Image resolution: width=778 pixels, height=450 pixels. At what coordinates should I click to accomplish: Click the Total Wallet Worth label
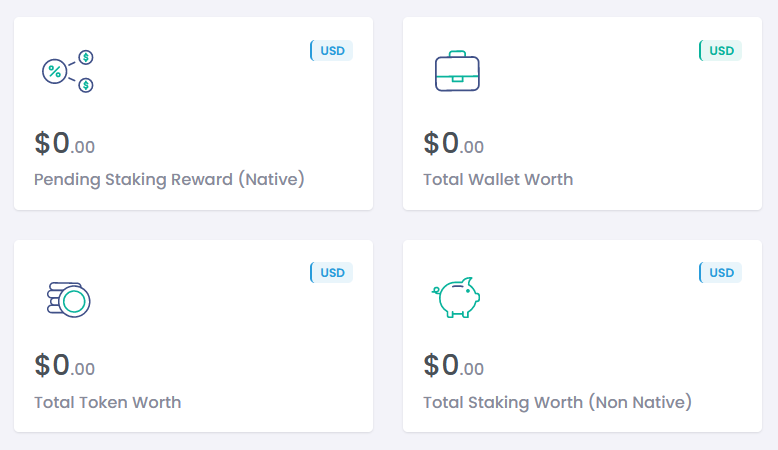(x=498, y=180)
